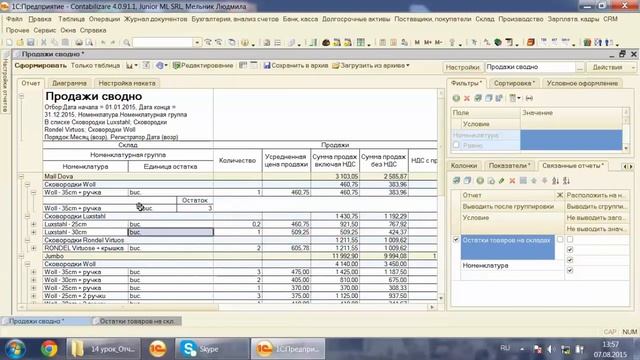This screenshot has width=640, height=360.
Task: Click the Find magnifier icon
Action: pyautogui.click(x=127, y=42)
